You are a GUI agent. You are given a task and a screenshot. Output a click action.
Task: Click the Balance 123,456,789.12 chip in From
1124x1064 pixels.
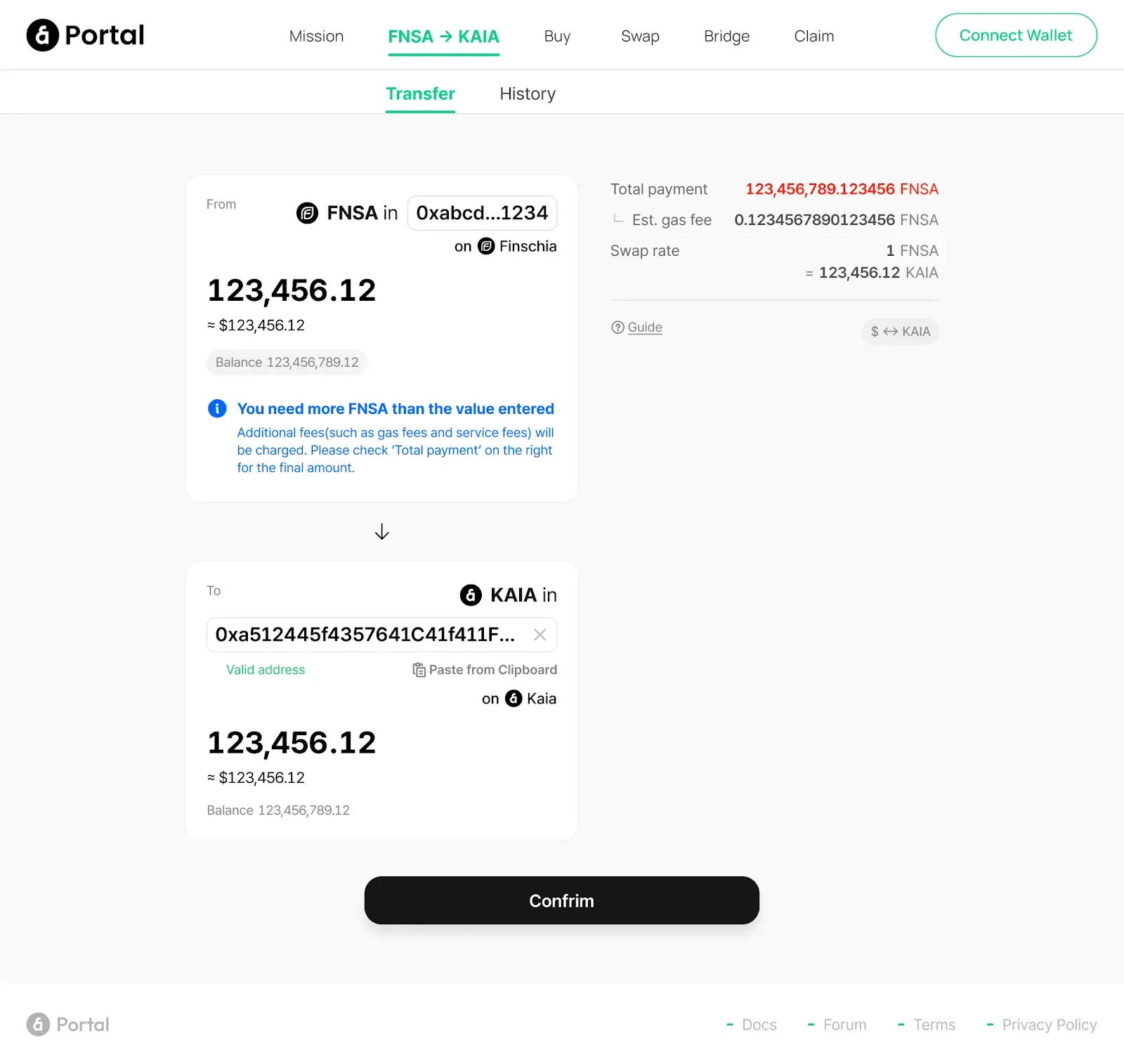(x=287, y=363)
